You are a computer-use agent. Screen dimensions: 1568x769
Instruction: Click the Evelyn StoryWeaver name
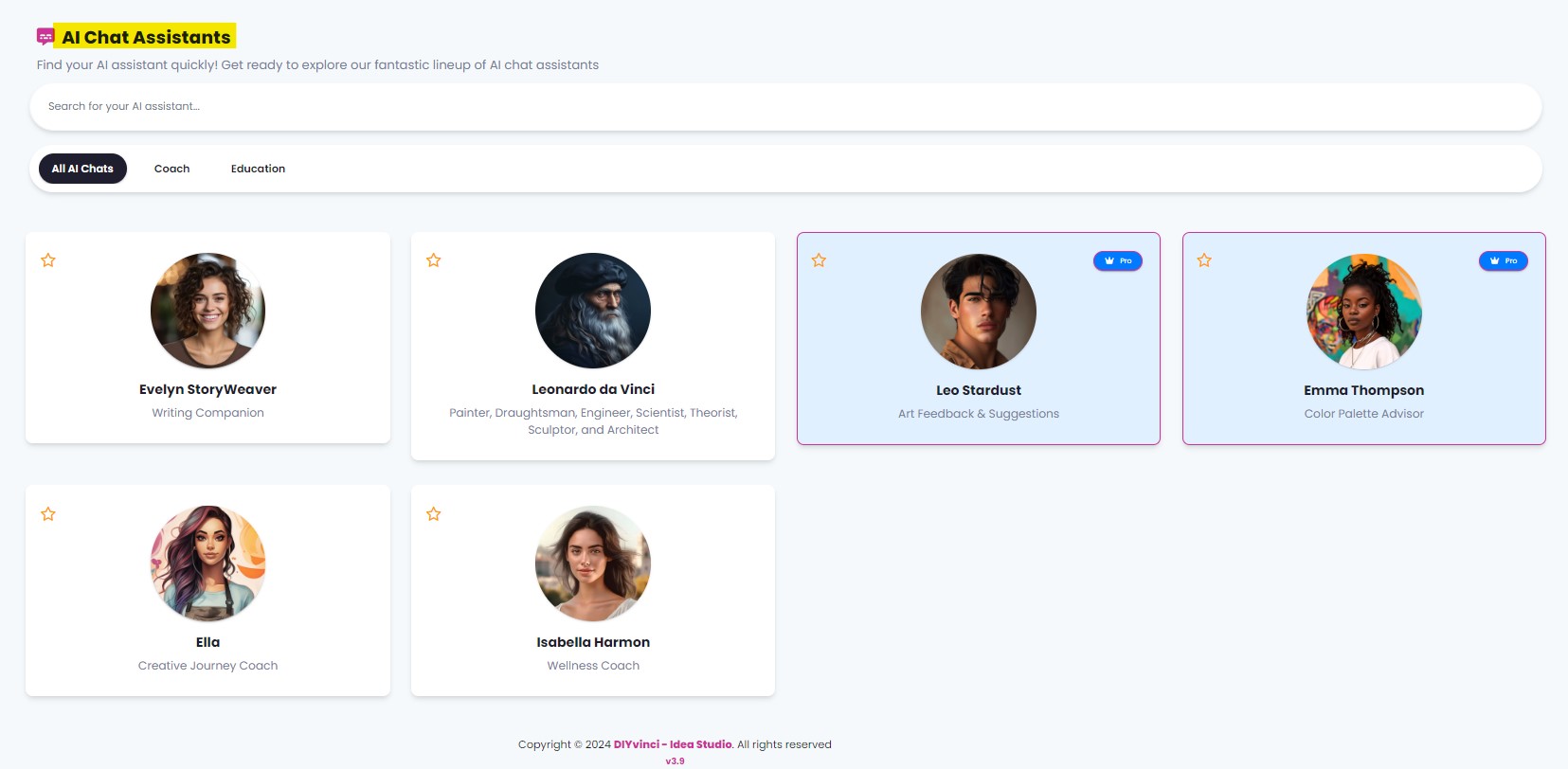(x=208, y=389)
